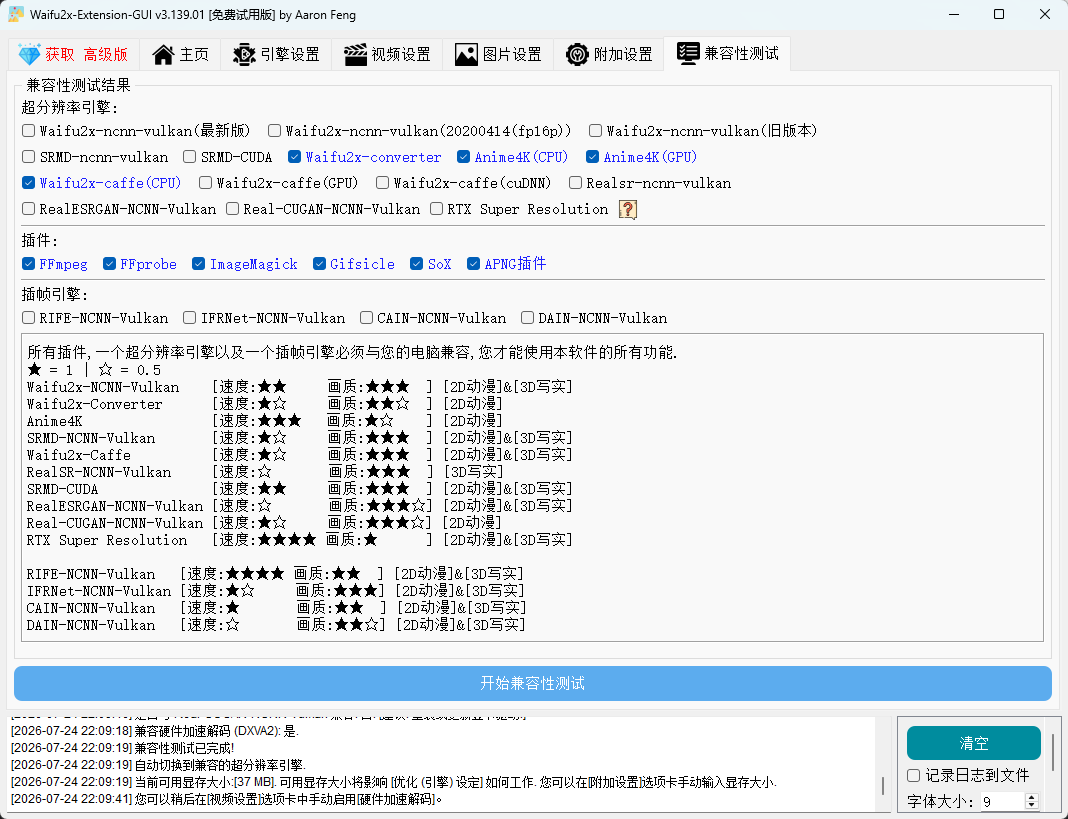Toggle Waifu2x-ncnn-vulkan(20200414(fp16p)) checkbox
This screenshot has width=1068, height=819.
[x=274, y=131]
